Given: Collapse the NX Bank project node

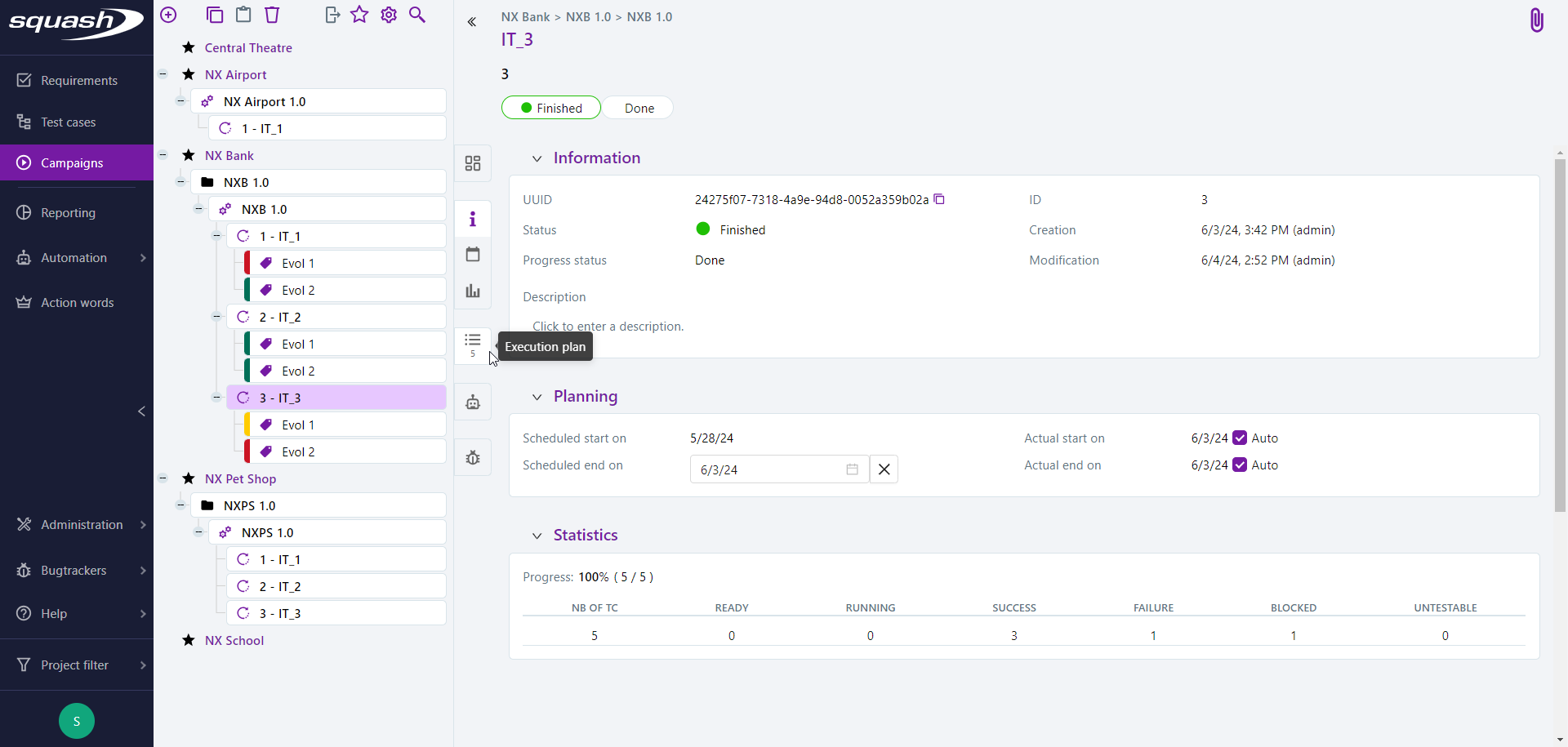Looking at the screenshot, I should click(163, 155).
